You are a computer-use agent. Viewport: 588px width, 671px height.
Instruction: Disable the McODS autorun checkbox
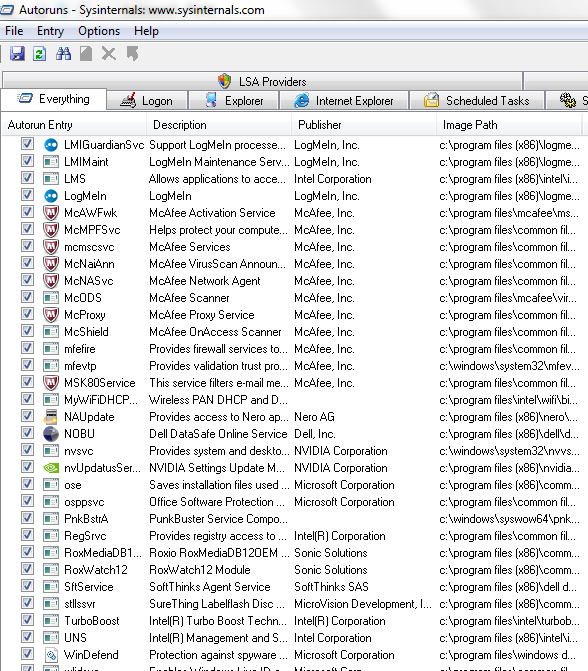[x=27, y=297]
